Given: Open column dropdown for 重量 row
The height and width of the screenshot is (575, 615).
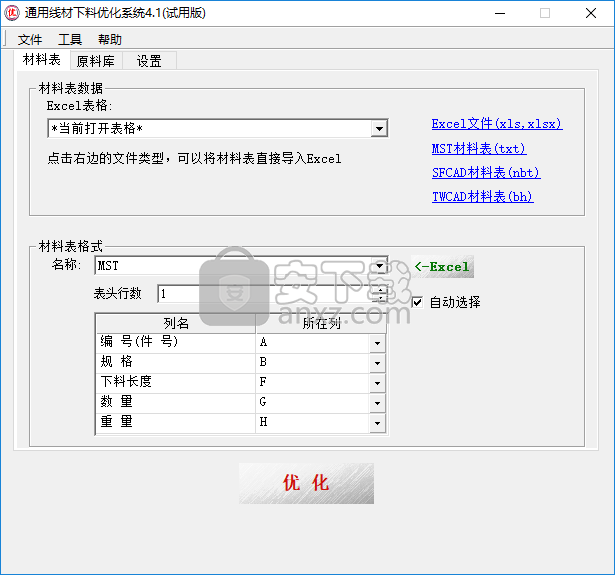Looking at the screenshot, I should coord(377,423).
